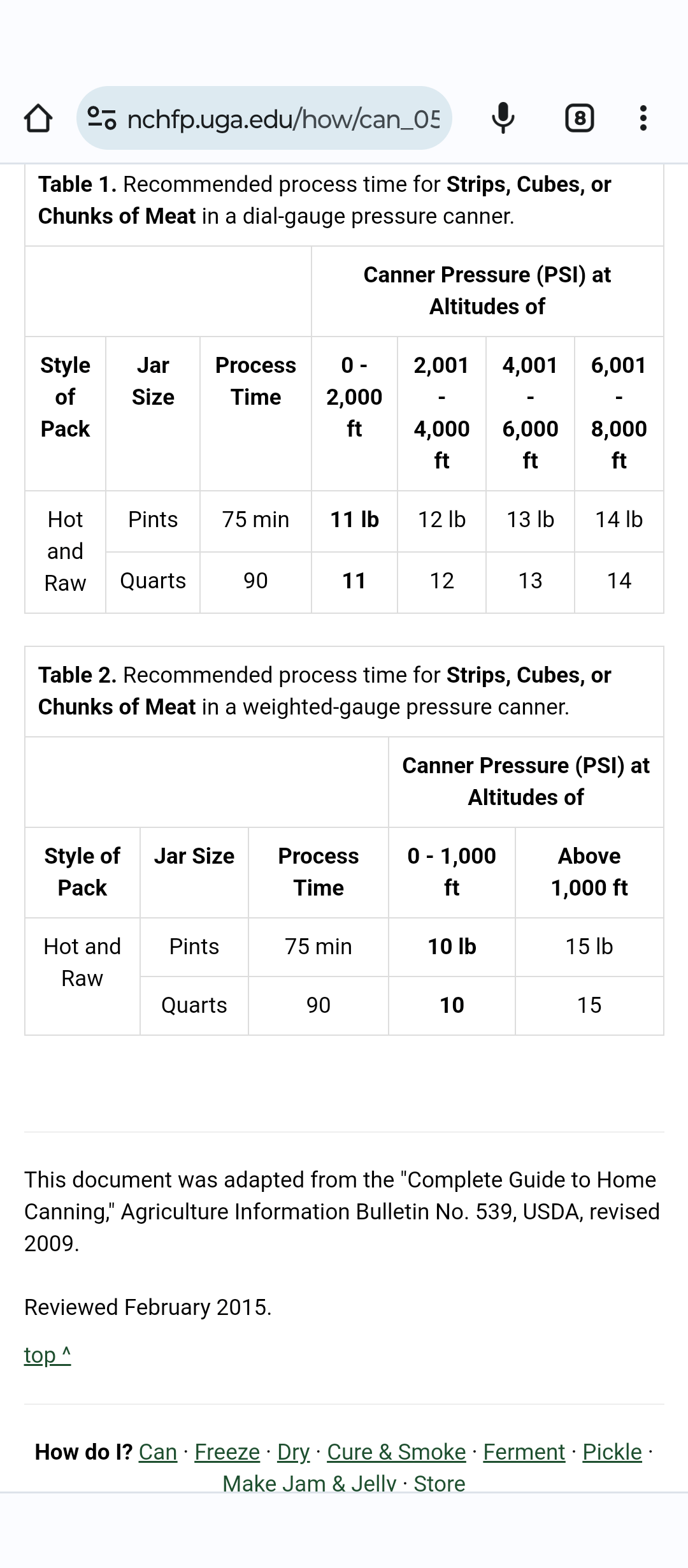This screenshot has height=1568, width=688.
Task: Click the "Reviewed February 2015." text
Action: coord(148,1307)
